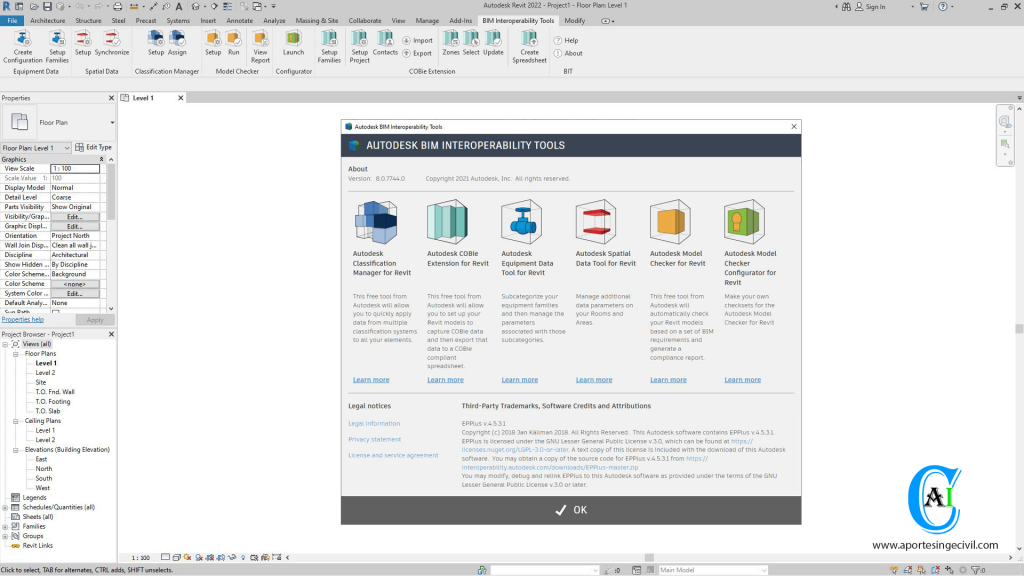The height and width of the screenshot is (576, 1024).
Task: Switch to the Architecture ribbon tab
Action: tap(47, 19)
